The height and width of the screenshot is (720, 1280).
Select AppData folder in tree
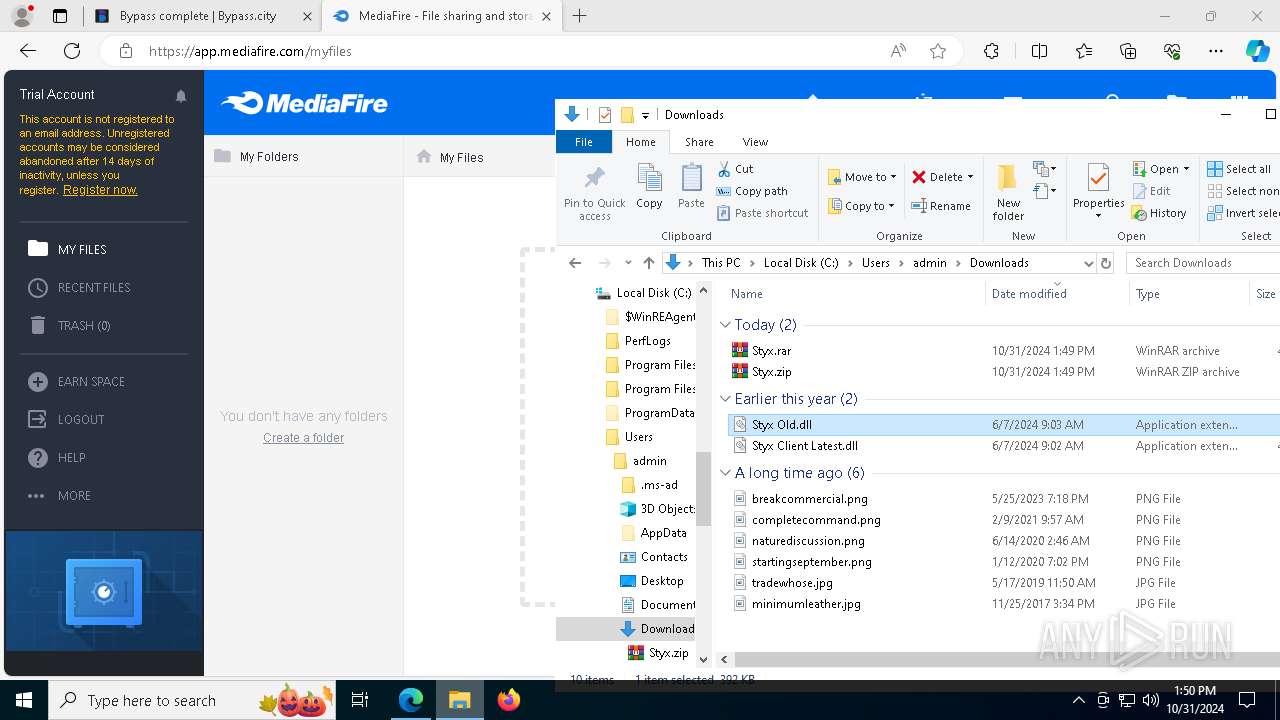[663, 533]
